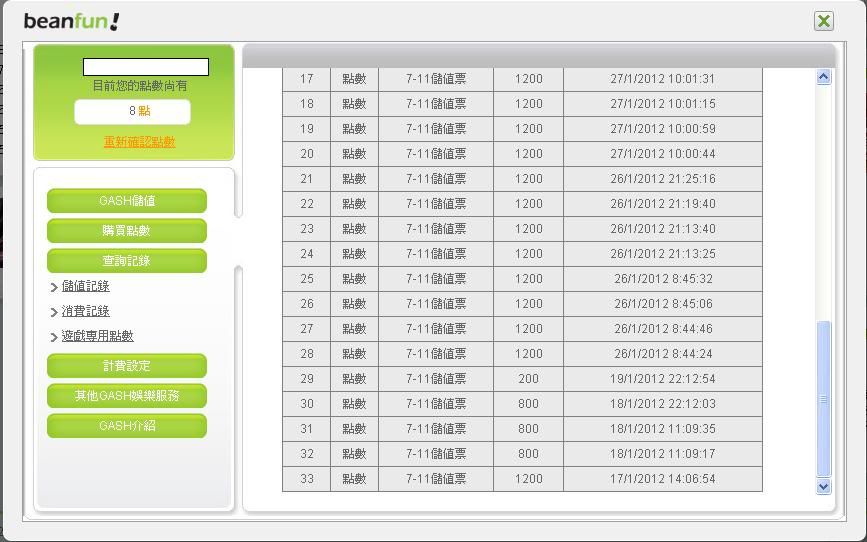
Task: Click the scrollbar up arrow
Action: (x=824, y=77)
